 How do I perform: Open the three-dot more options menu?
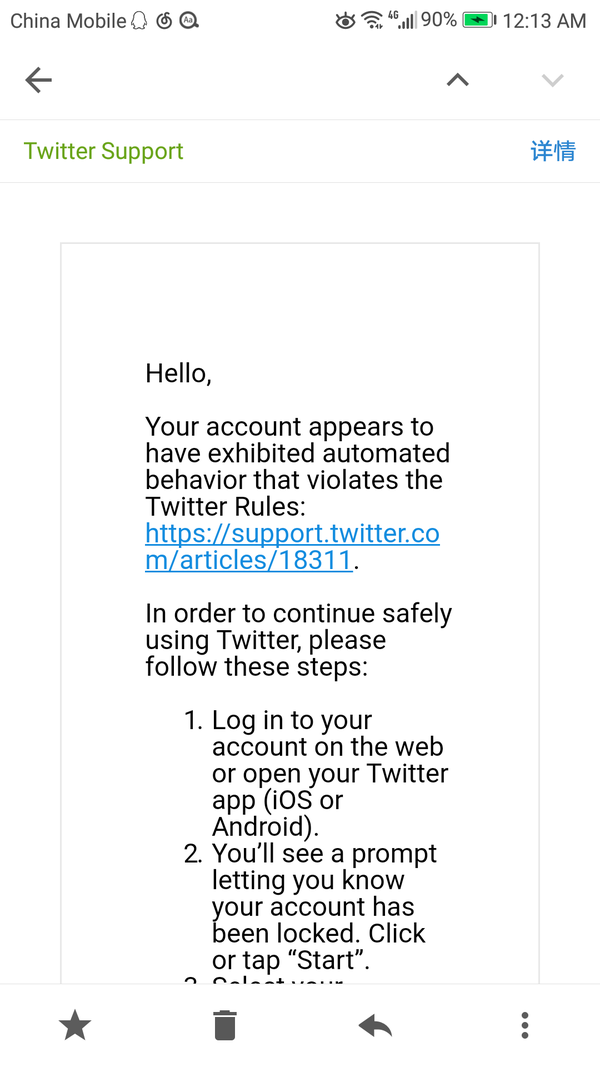pyautogui.click(x=525, y=1024)
